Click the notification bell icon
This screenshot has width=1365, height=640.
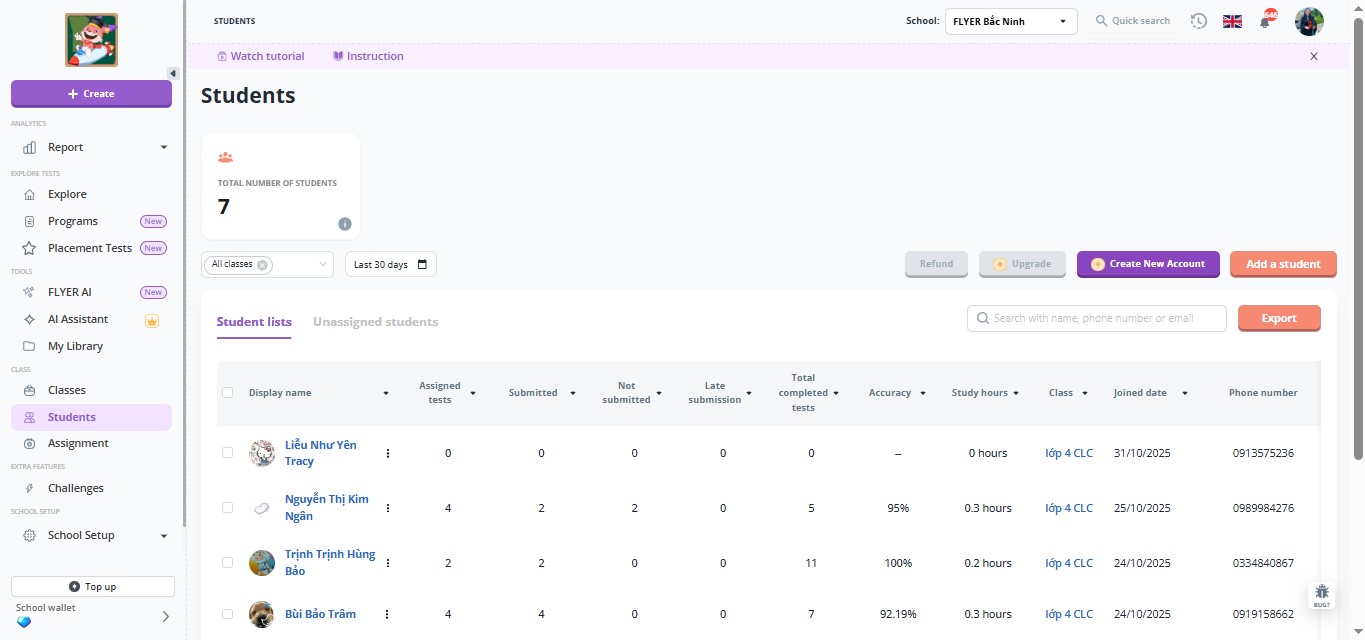(x=1265, y=22)
